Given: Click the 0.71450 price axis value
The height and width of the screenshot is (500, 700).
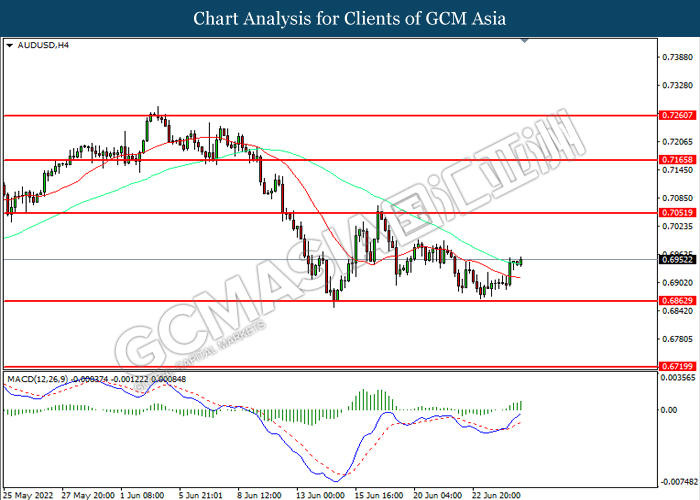Looking at the screenshot, I should [x=678, y=170].
